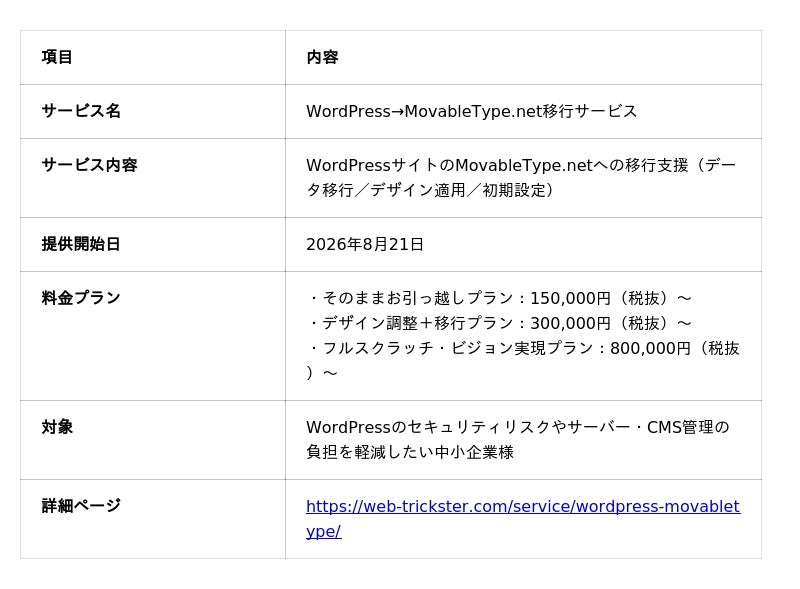The width and height of the screenshot is (800, 589).
Task: Click the デザイン調整＋移行プラン 300,000円 line
Action: [499, 323]
